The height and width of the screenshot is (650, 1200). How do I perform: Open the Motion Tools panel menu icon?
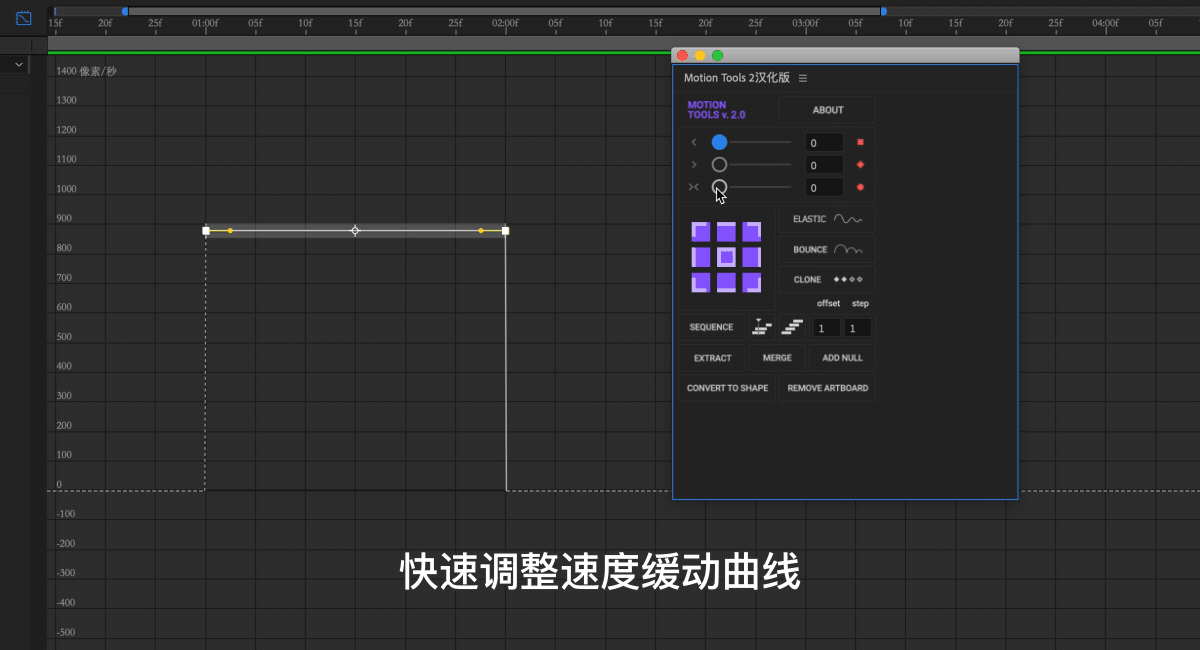click(x=803, y=78)
